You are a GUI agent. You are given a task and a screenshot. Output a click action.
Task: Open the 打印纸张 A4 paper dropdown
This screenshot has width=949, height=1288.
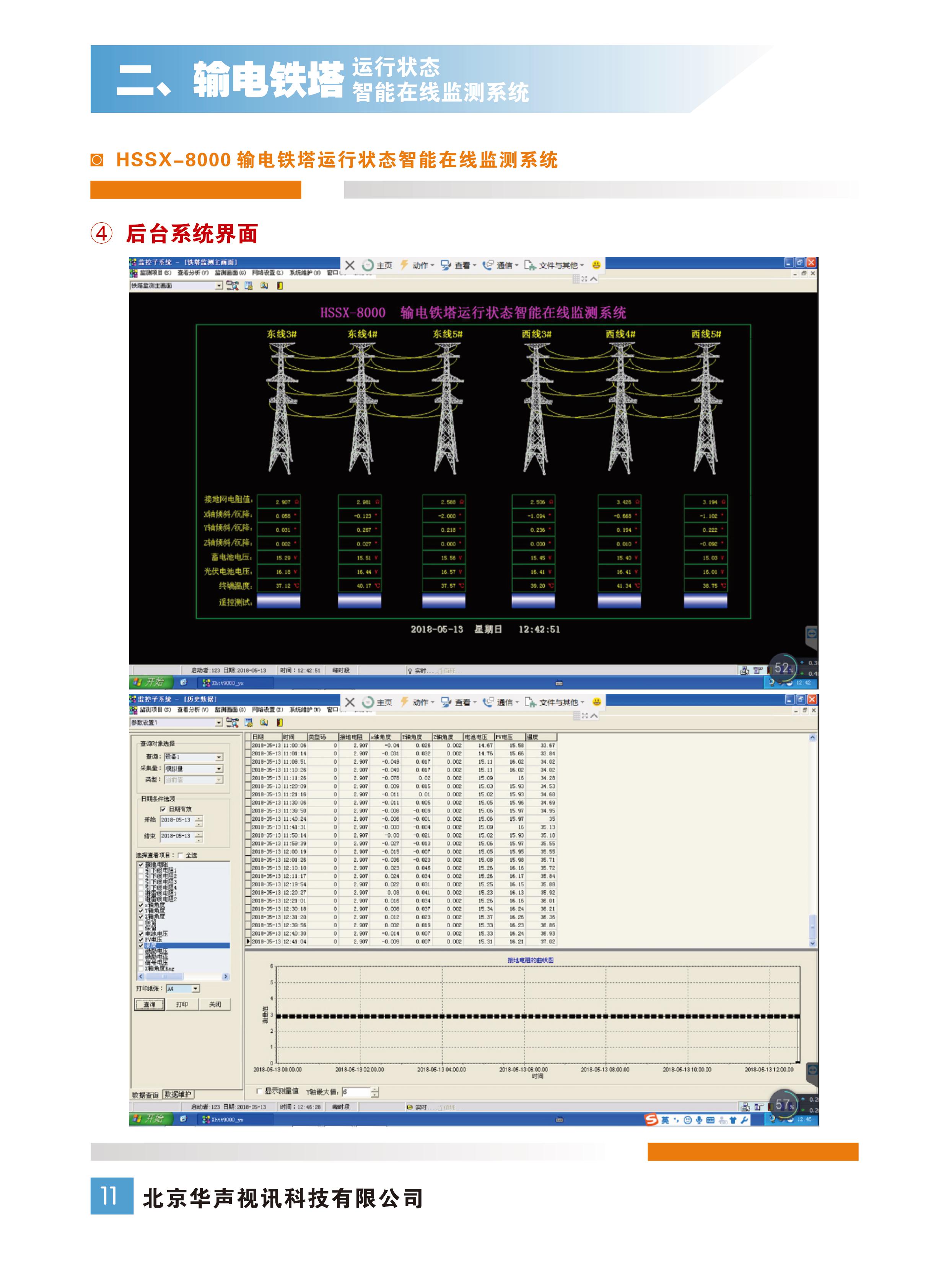click(x=196, y=989)
